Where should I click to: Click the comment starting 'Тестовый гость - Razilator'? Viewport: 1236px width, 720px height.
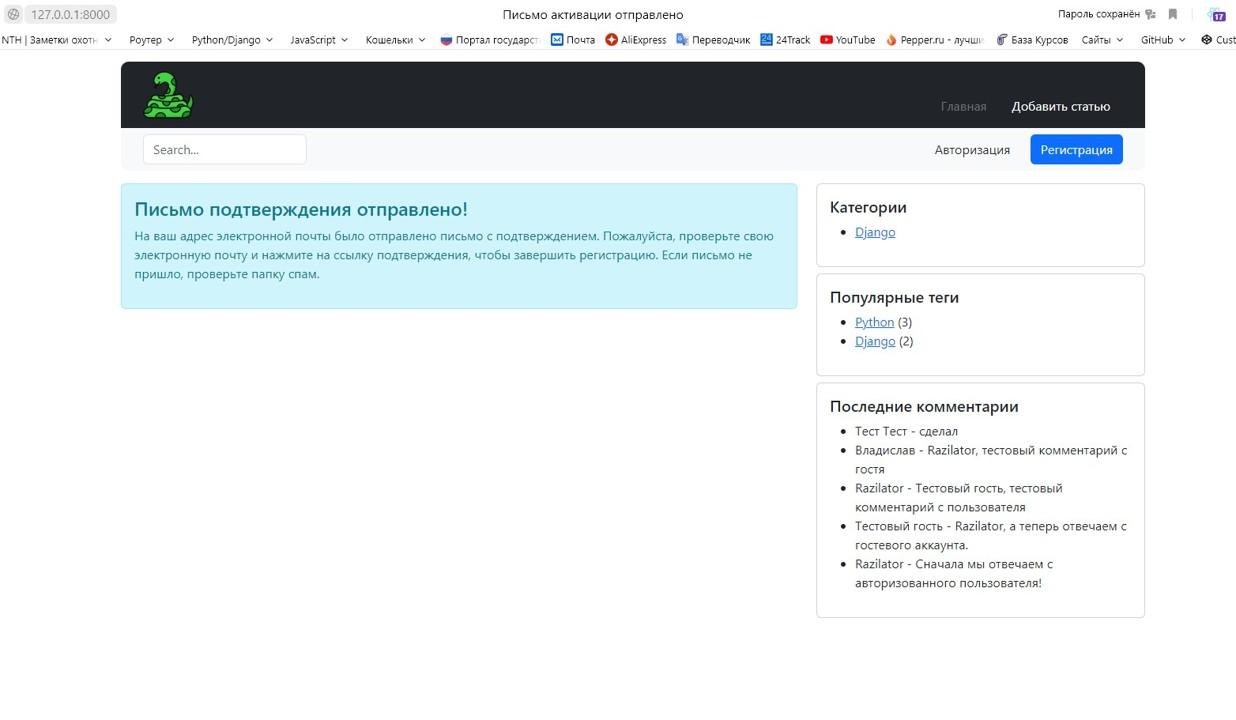[991, 535]
